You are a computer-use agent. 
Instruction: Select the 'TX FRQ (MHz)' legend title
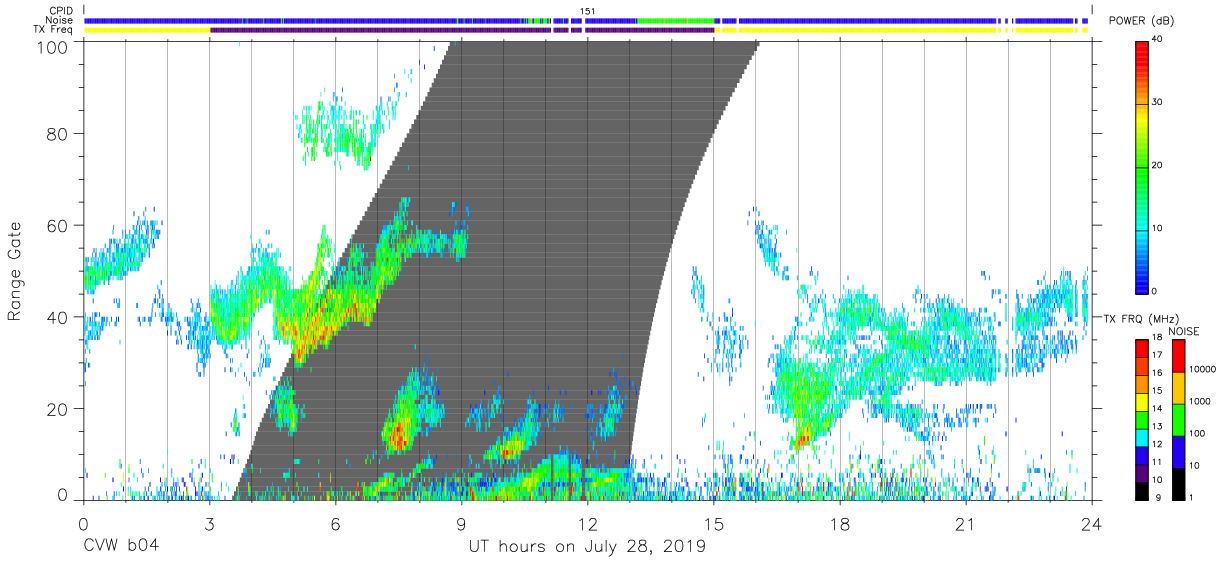(1144, 318)
